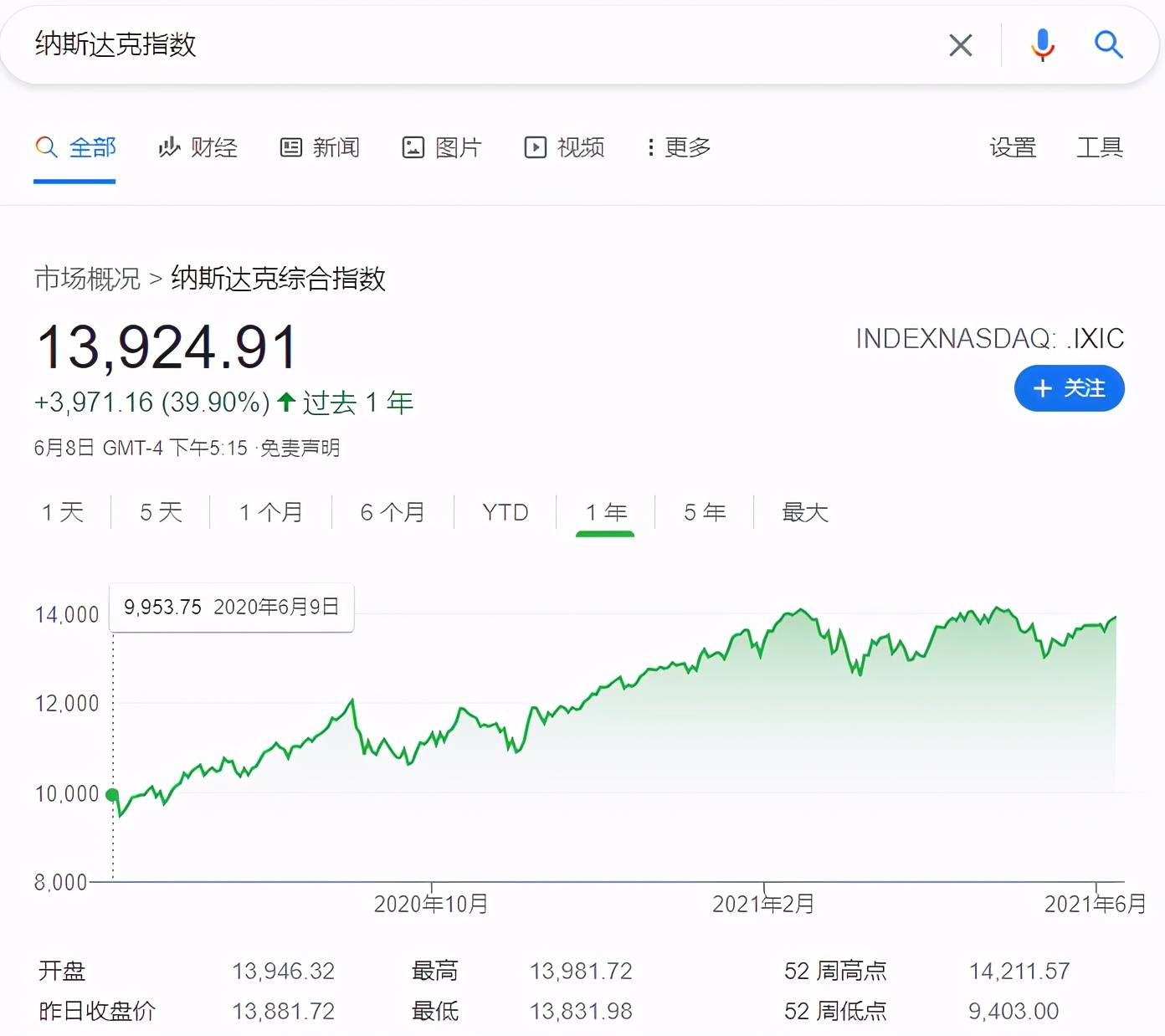
Task: Open 工具 tools link
Action: click(1100, 148)
